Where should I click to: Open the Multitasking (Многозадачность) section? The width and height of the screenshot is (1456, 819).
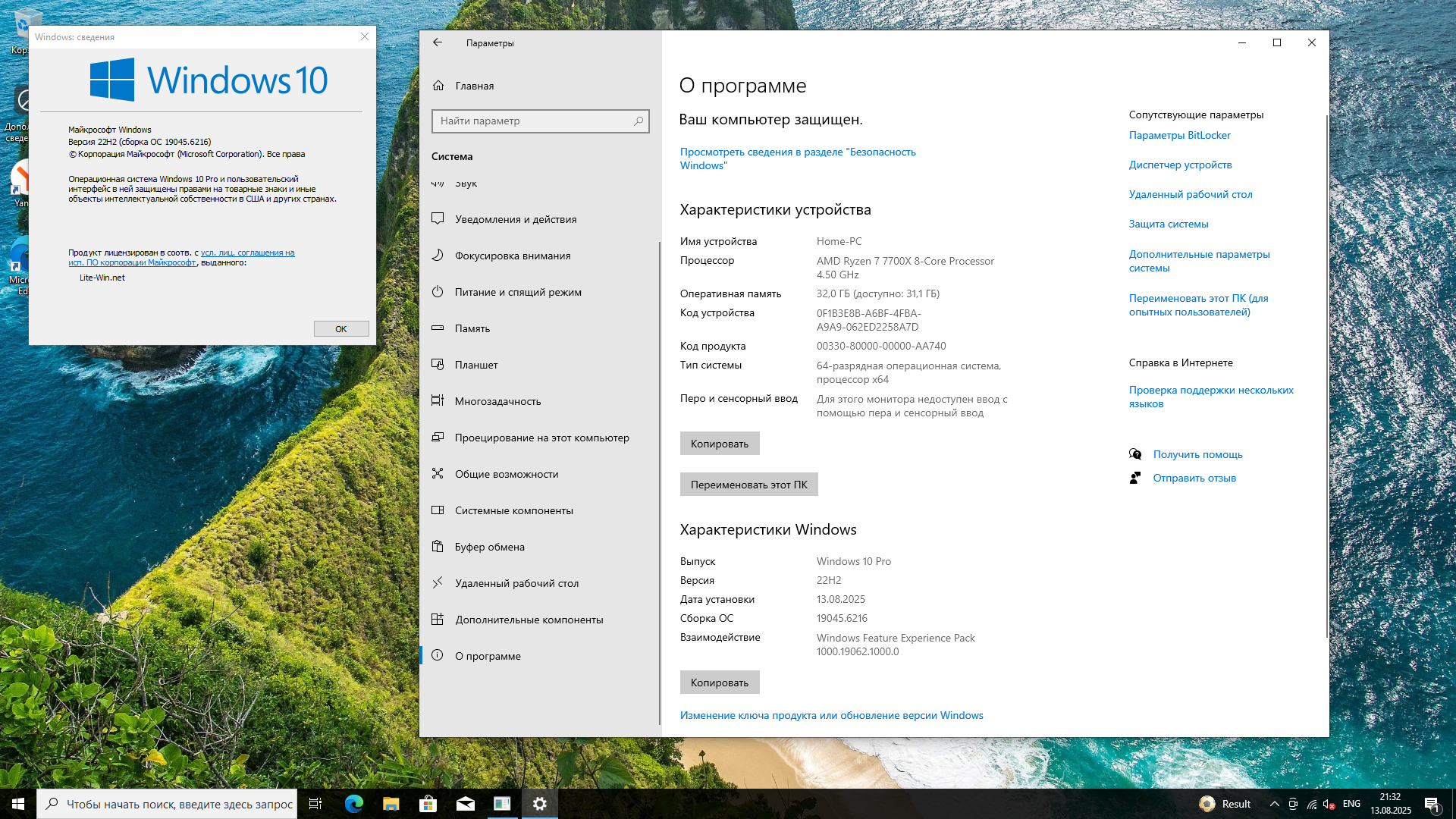(497, 401)
